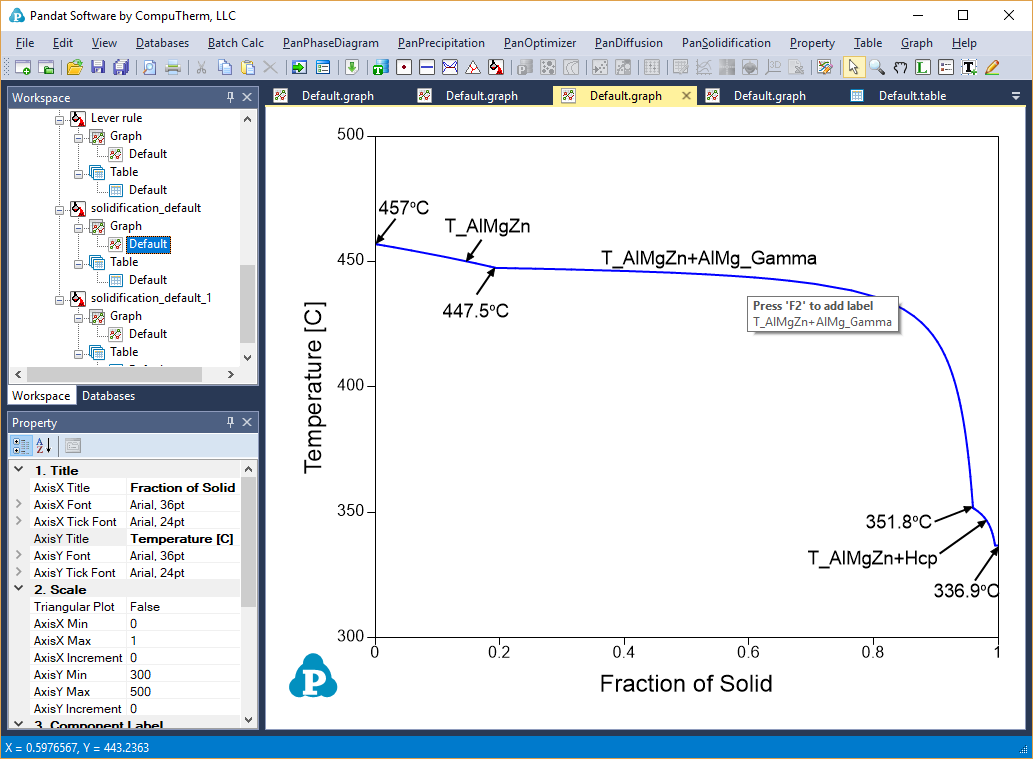This screenshot has width=1033, height=759.
Task: Click the solidification calculation flask icon in toolbar
Action: [495, 67]
